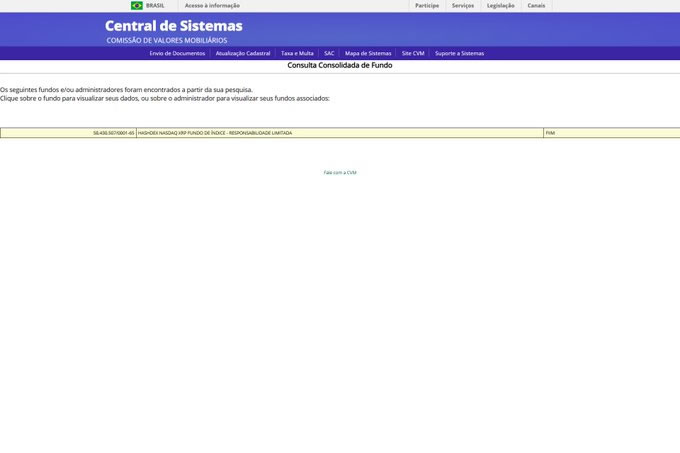Open the BRASIL portal link

pos(155,6)
